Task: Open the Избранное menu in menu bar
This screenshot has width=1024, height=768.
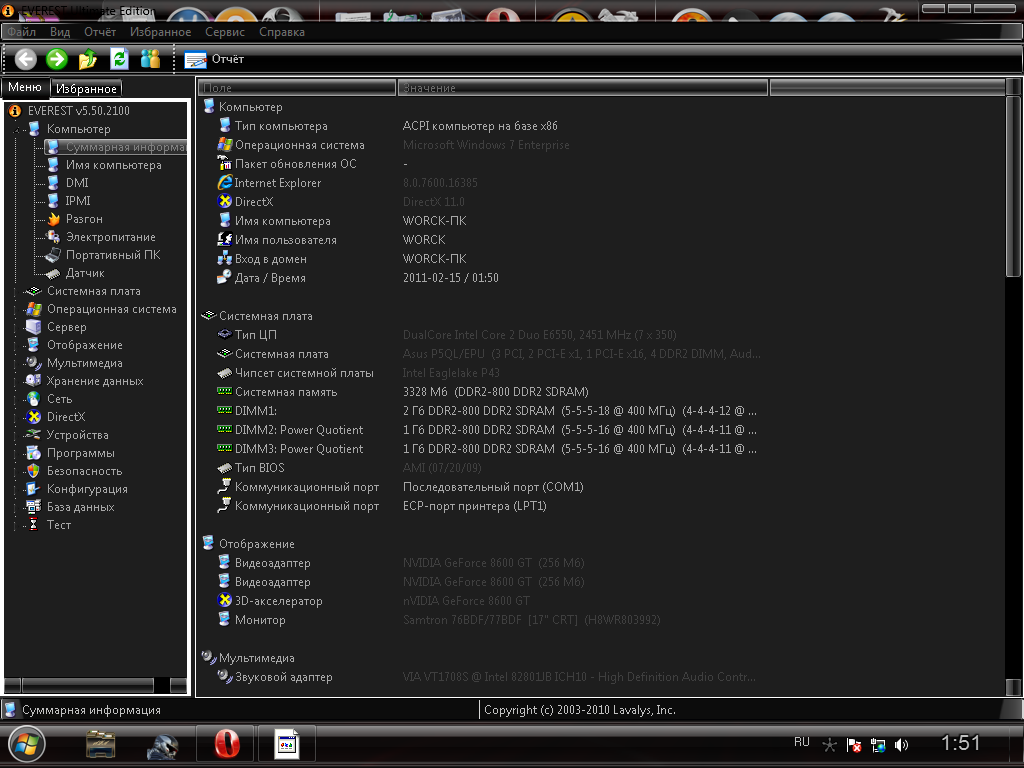Action: click(x=160, y=31)
